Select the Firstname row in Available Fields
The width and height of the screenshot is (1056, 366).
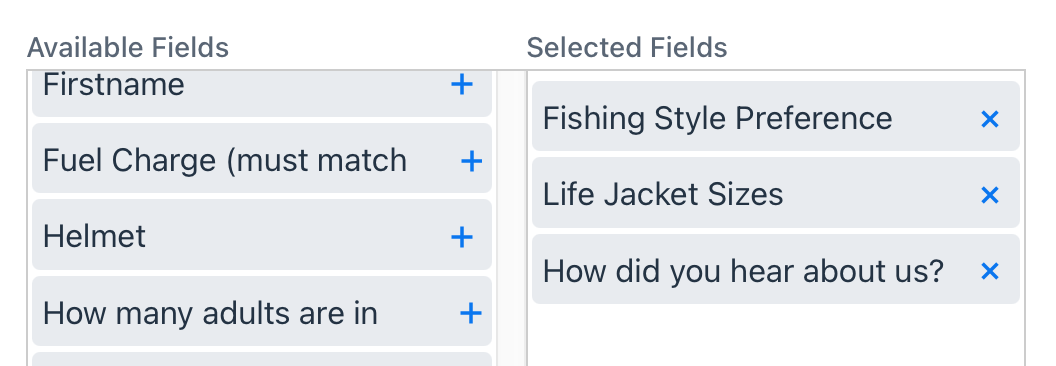click(x=262, y=94)
